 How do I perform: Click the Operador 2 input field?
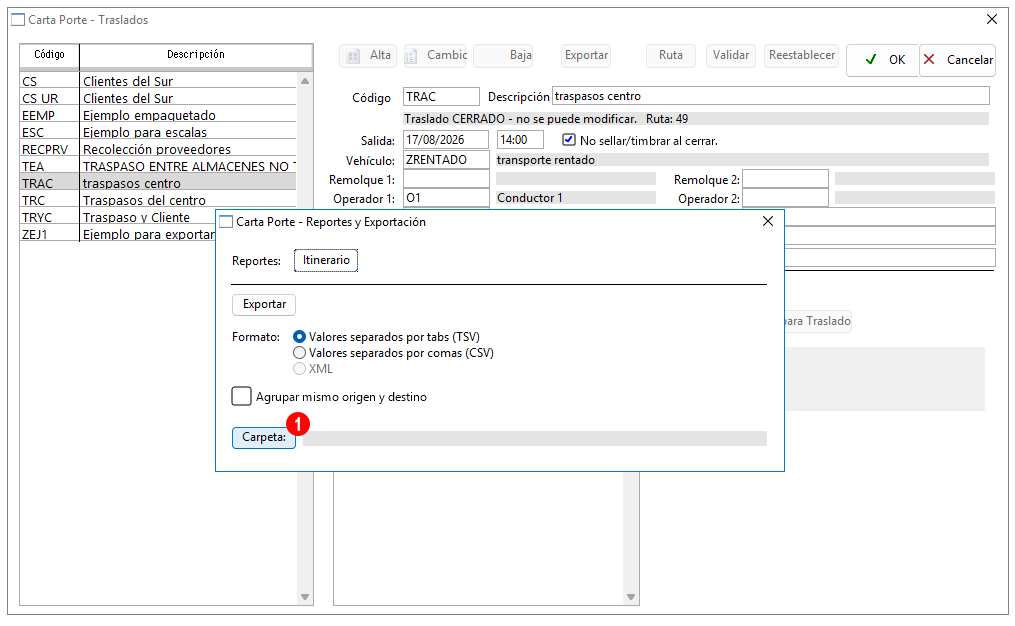tap(785, 198)
